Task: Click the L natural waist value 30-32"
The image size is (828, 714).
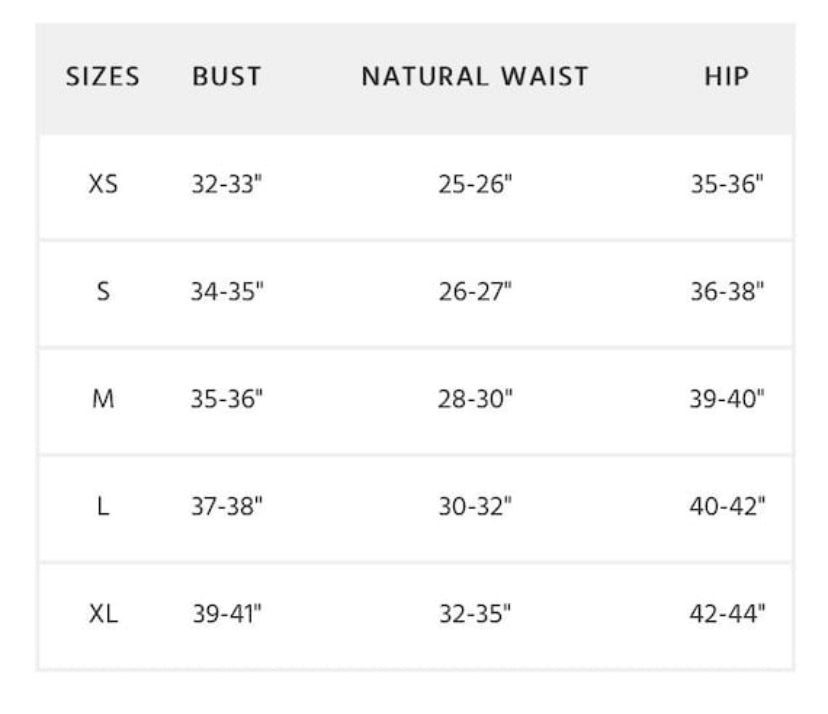Action: (x=475, y=507)
